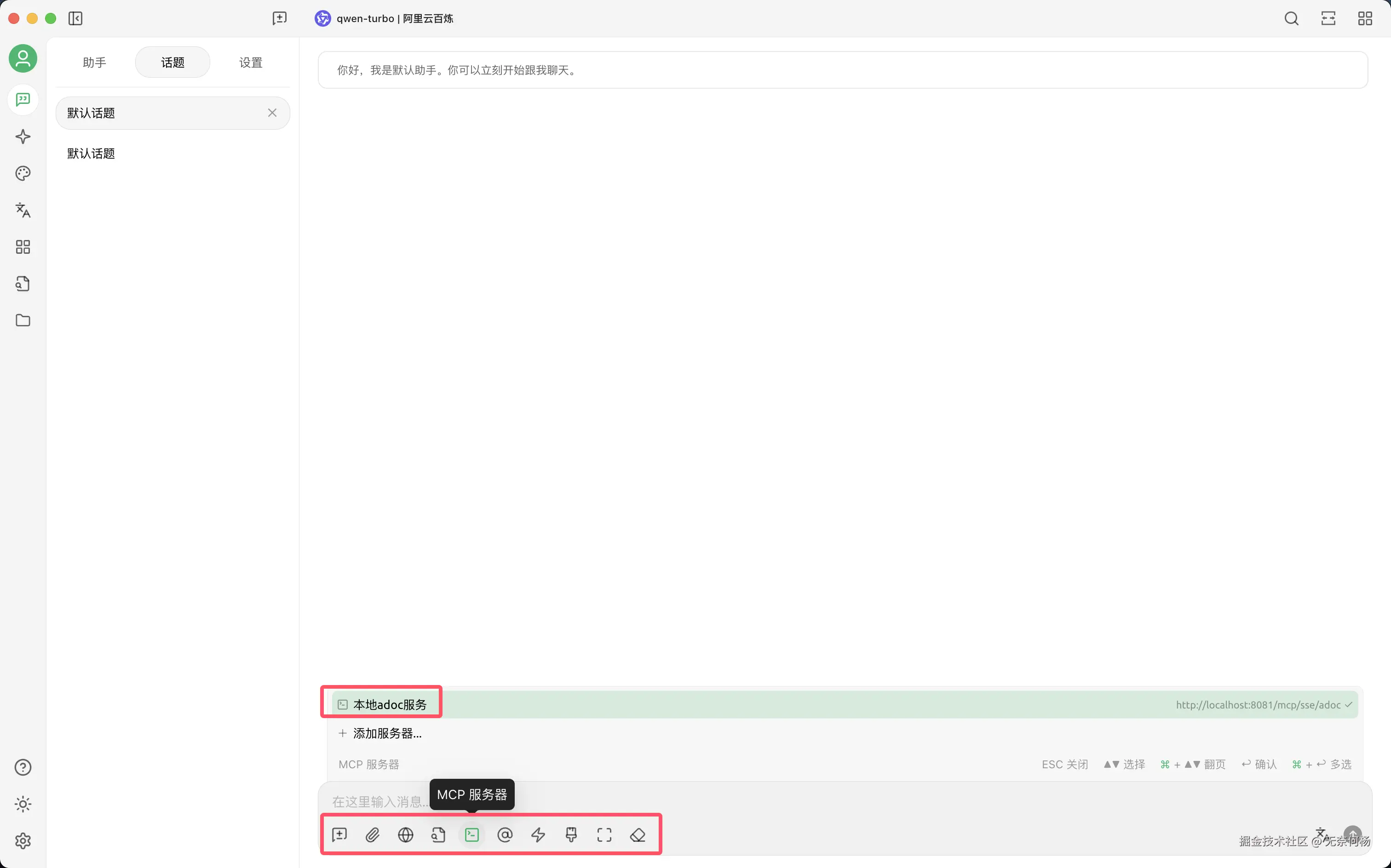Screen dimensions: 1391x868
Task: Click the attachment paperclip icon
Action: coord(372,835)
